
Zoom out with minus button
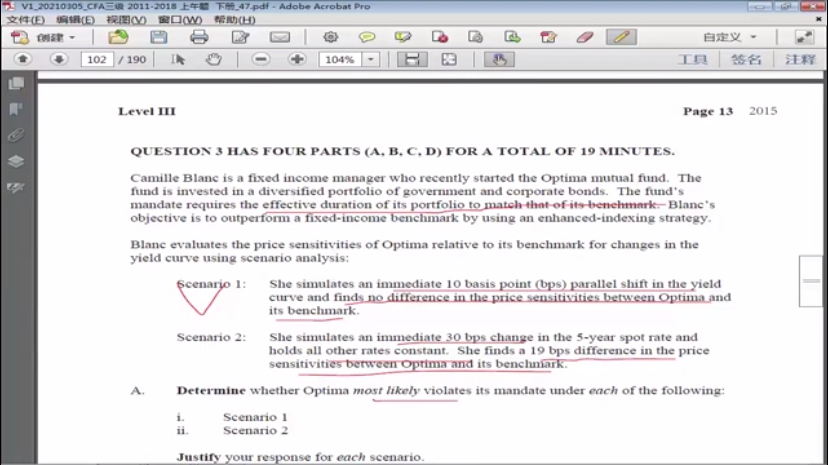(261, 59)
